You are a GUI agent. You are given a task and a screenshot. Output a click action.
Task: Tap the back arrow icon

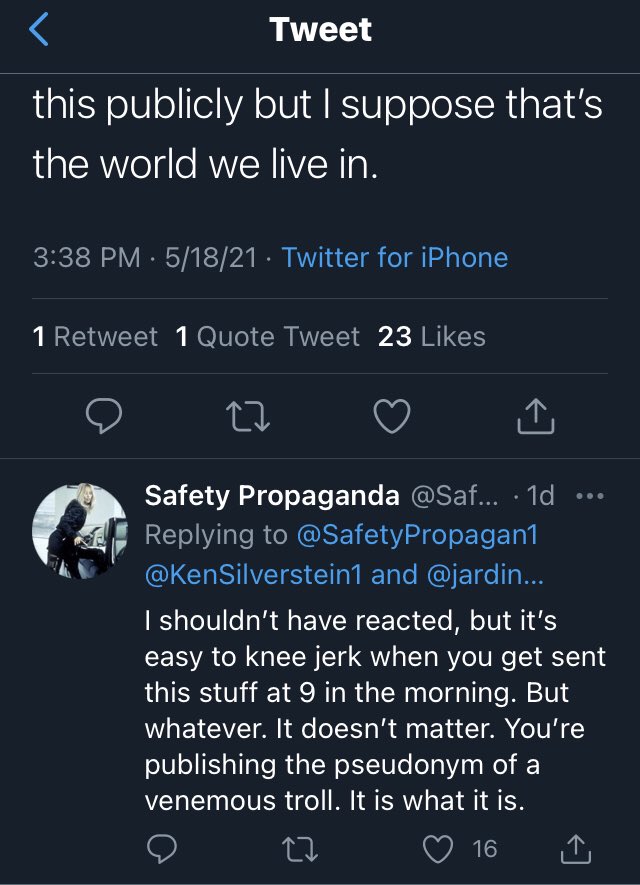pyautogui.click(x=40, y=31)
